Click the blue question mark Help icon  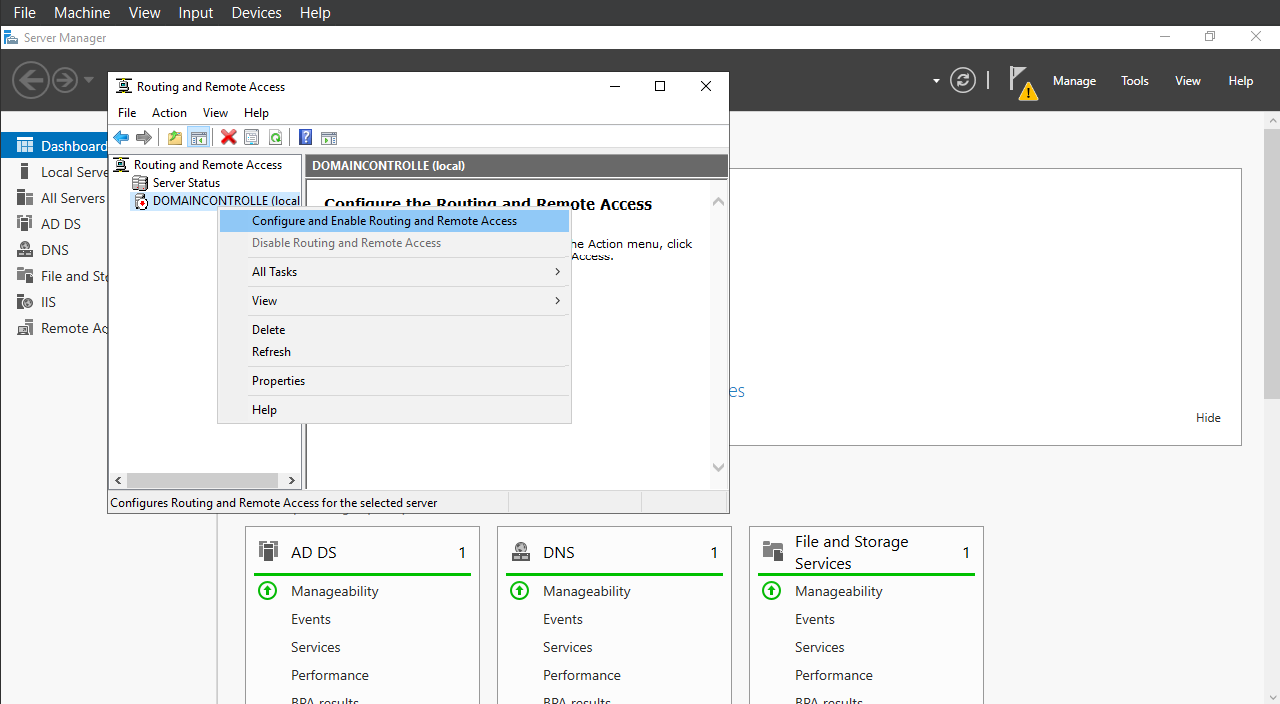(x=305, y=137)
